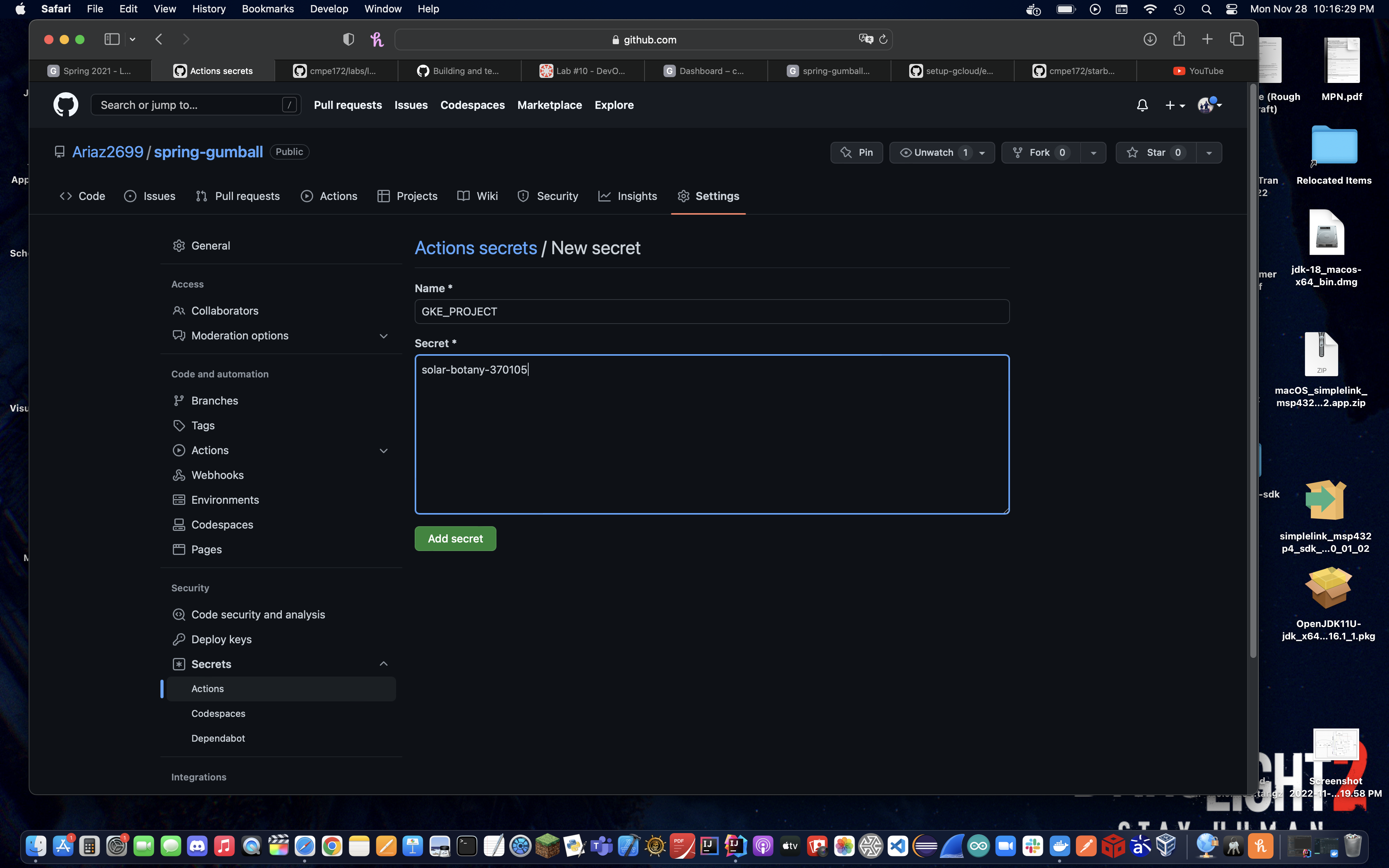
Task: Launch Visual Studio Code from the Dock
Action: click(x=898, y=846)
